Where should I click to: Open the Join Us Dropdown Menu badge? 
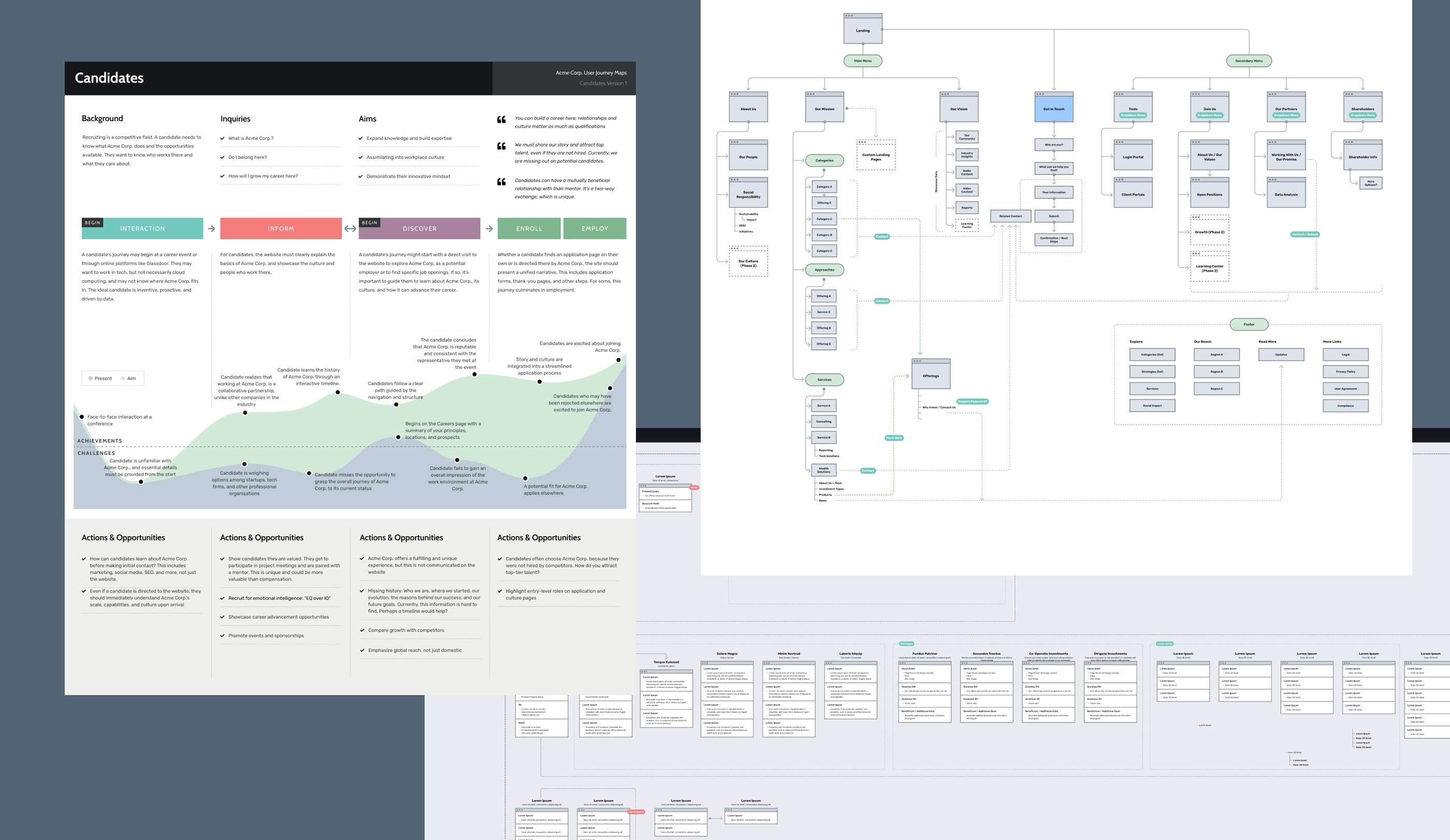[1210, 115]
